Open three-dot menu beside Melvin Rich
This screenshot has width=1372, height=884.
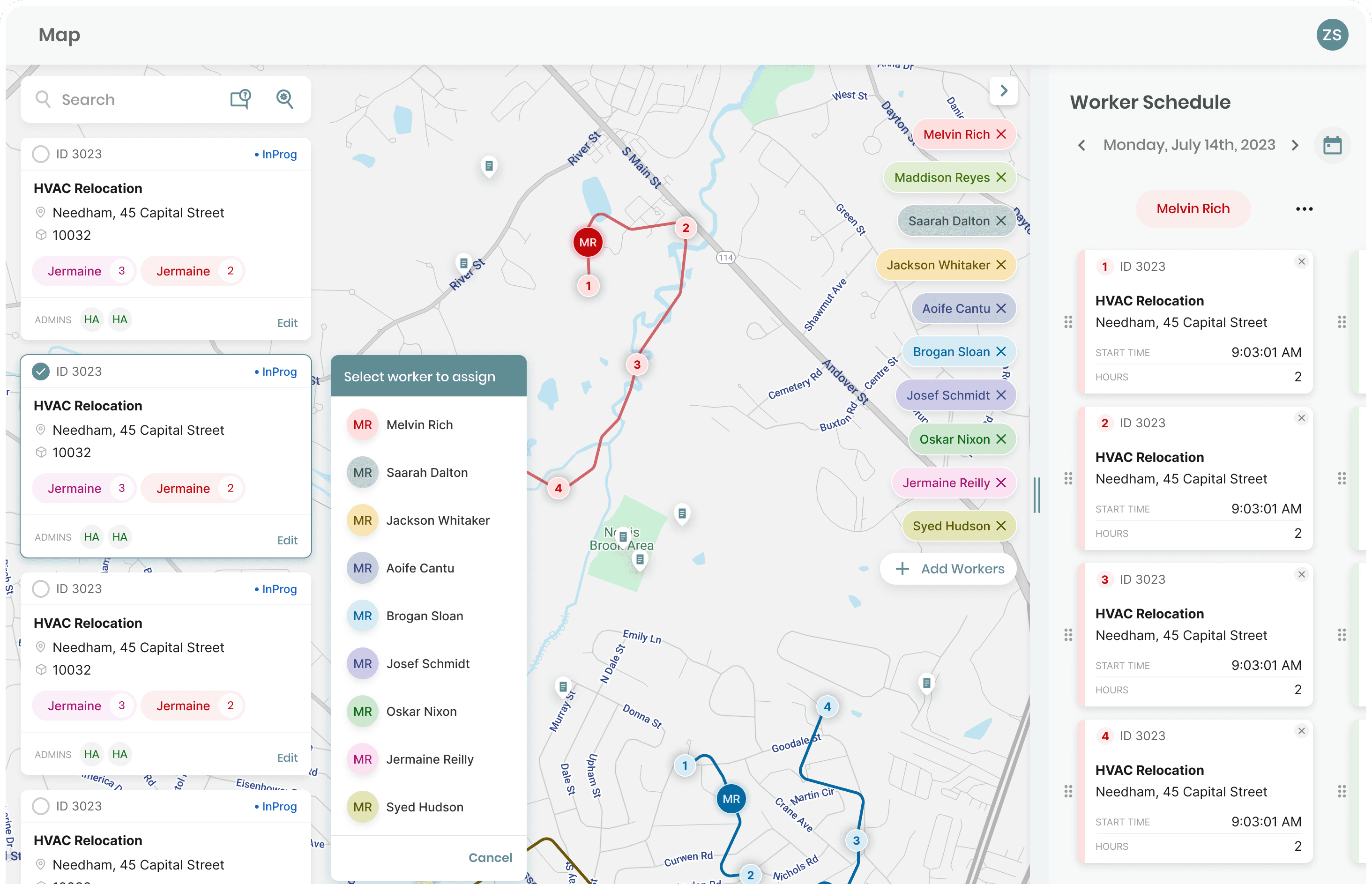point(1304,209)
